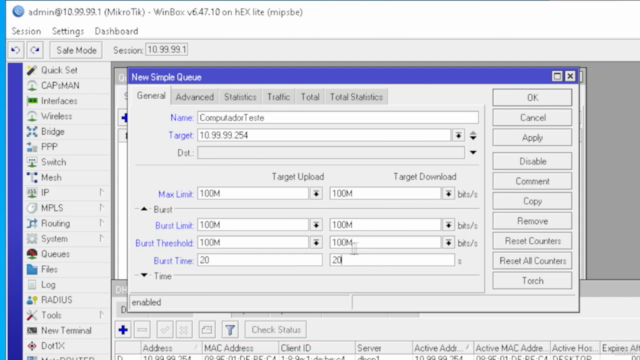The width and height of the screenshot is (640, 360).
Task: Click the Target field 10.99.99.254
Action: click(324, 136)
